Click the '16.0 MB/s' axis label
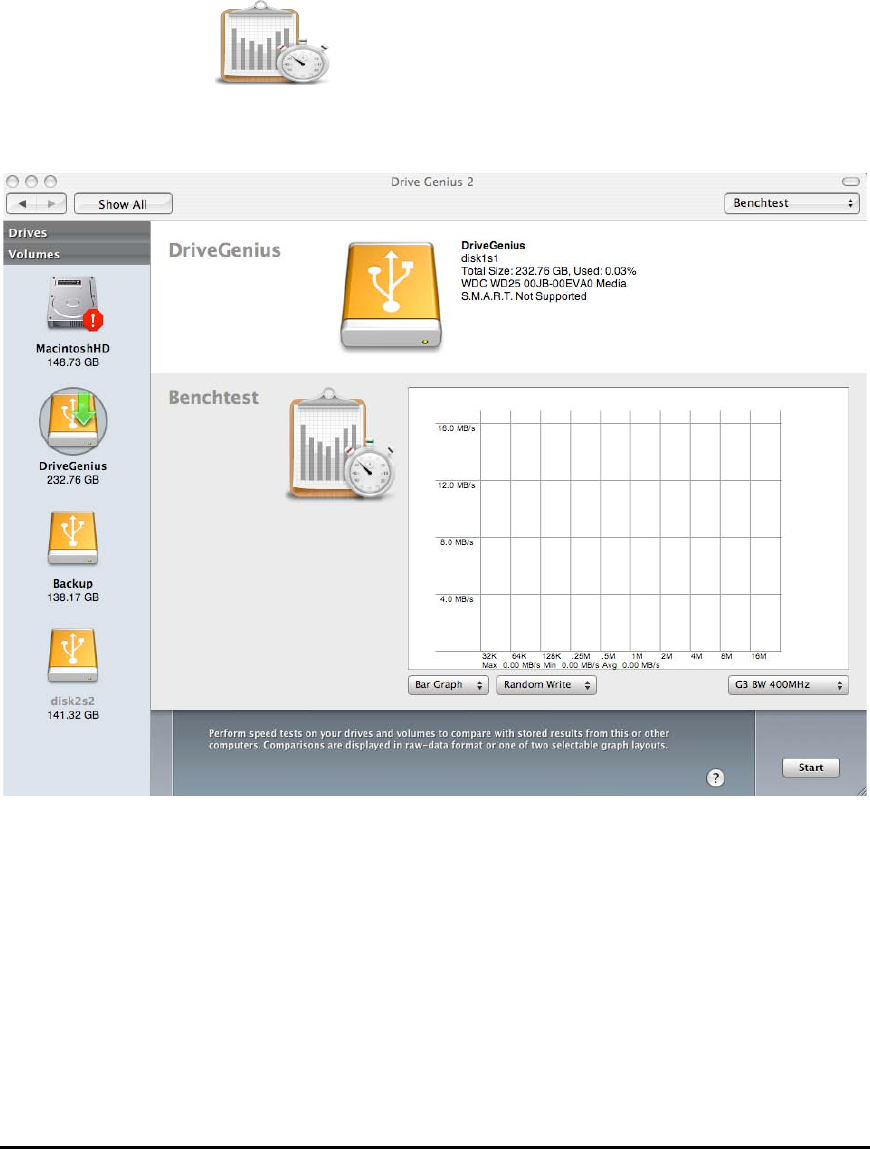The image size is (870, 1149). (x=456, y=428)
